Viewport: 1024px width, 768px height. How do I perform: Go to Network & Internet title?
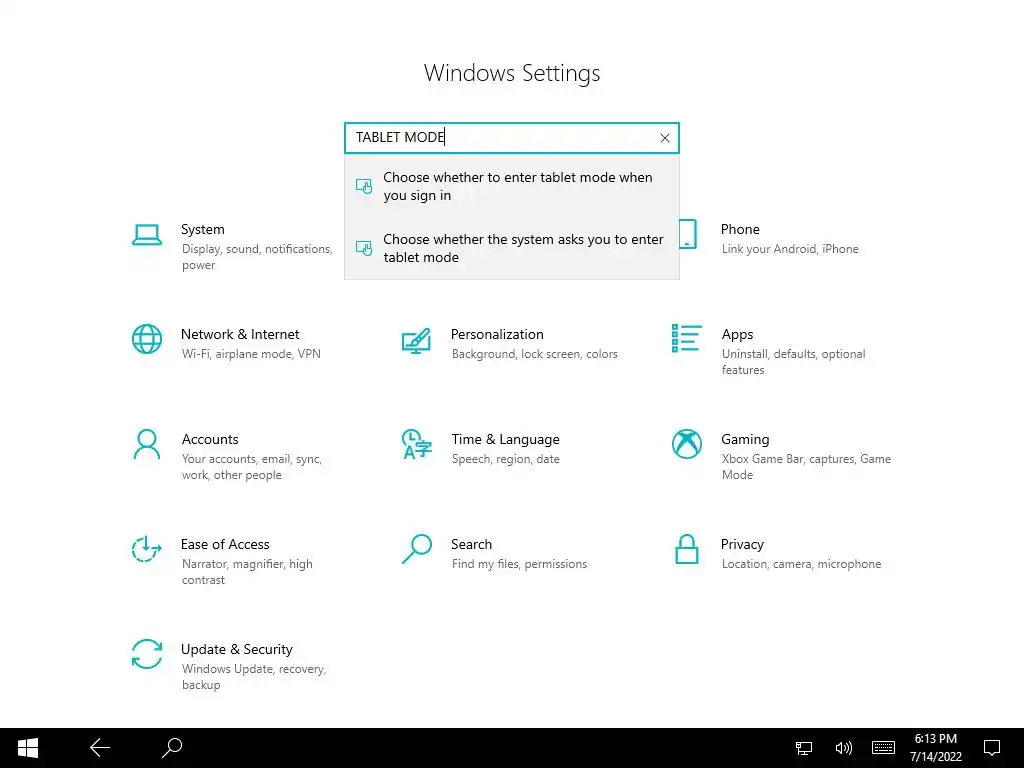click(x=240, y=334)
